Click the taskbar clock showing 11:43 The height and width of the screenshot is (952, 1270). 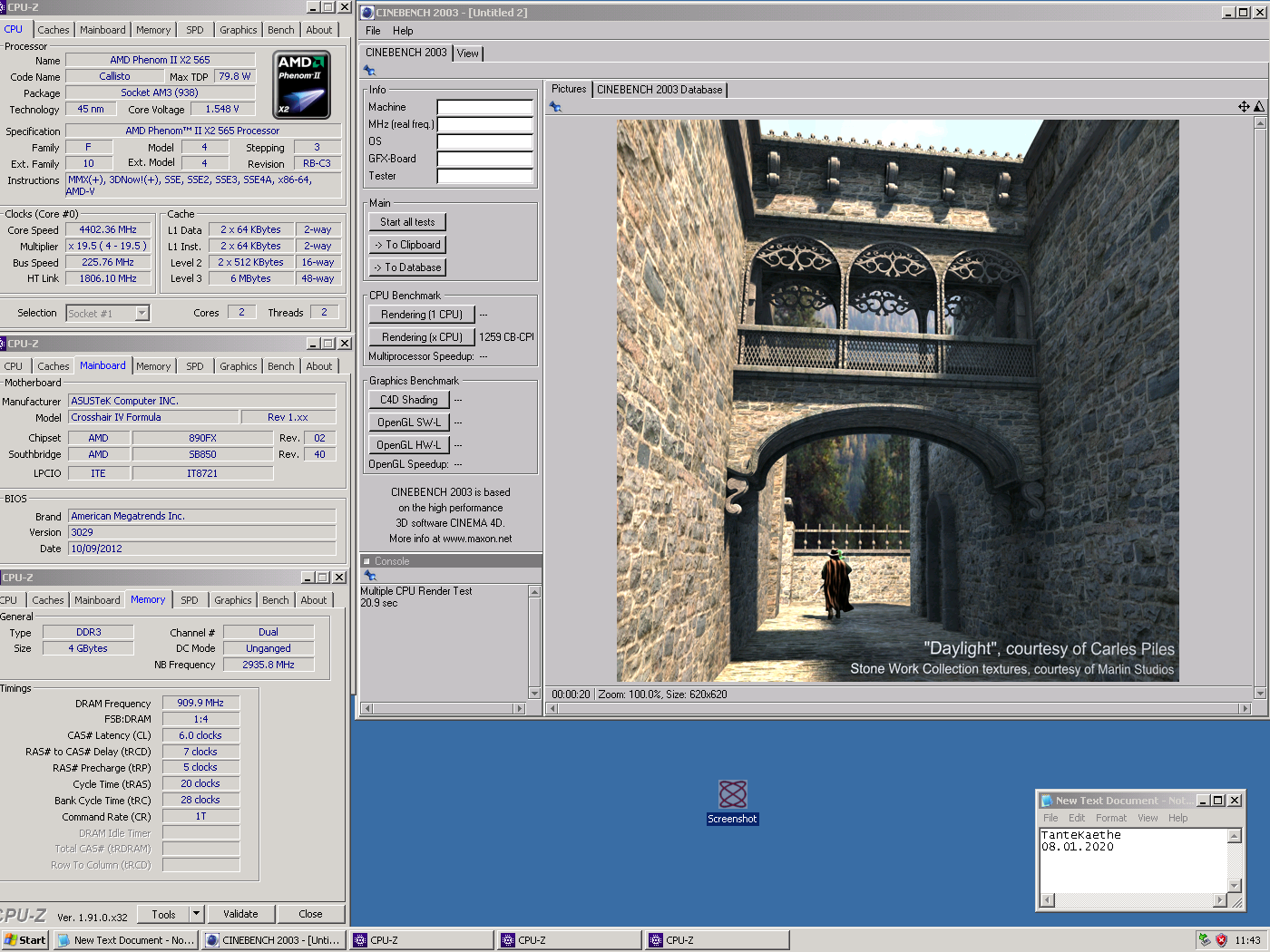pyautogui.click(x=1247, y=940)
